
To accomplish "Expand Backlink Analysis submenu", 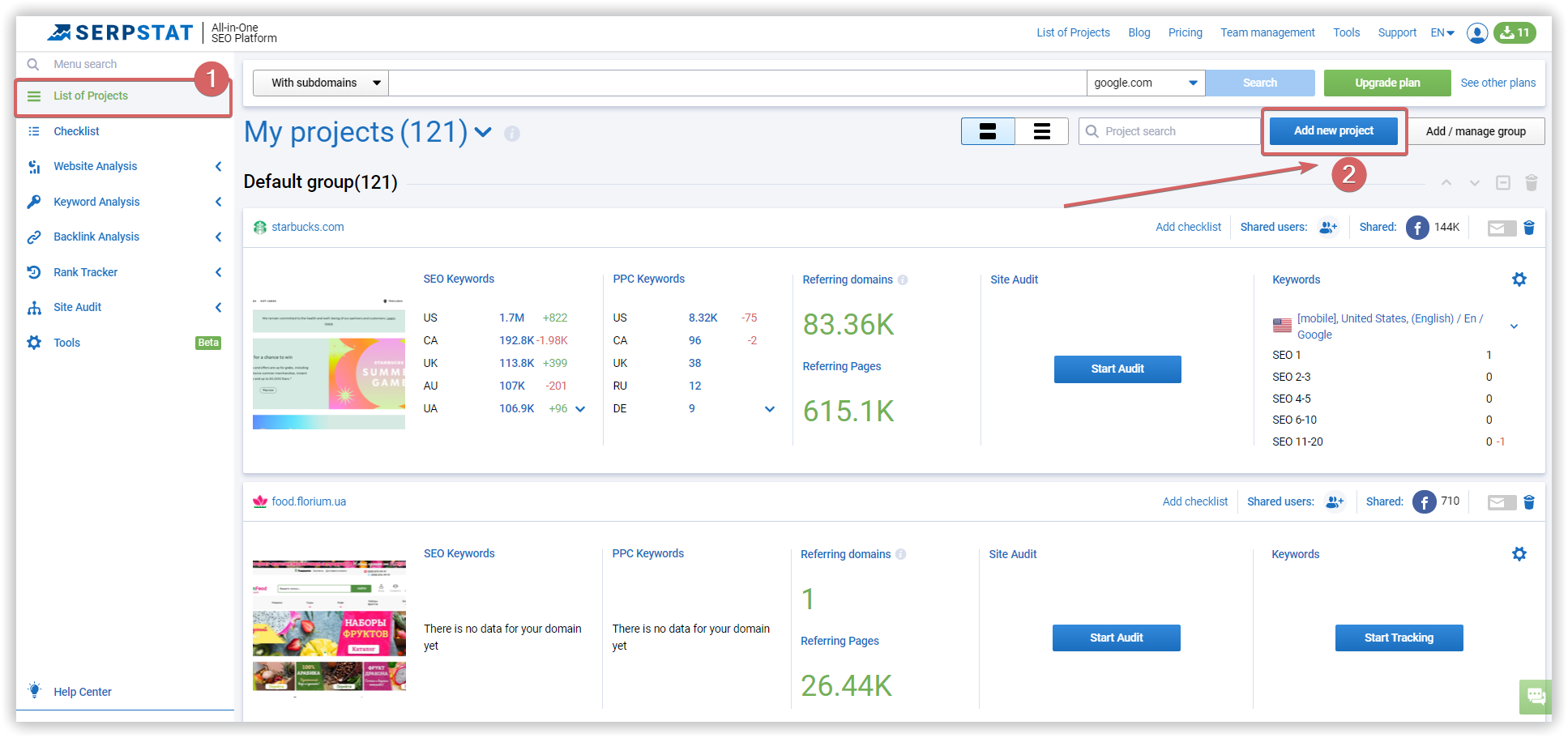I will 218,237.
